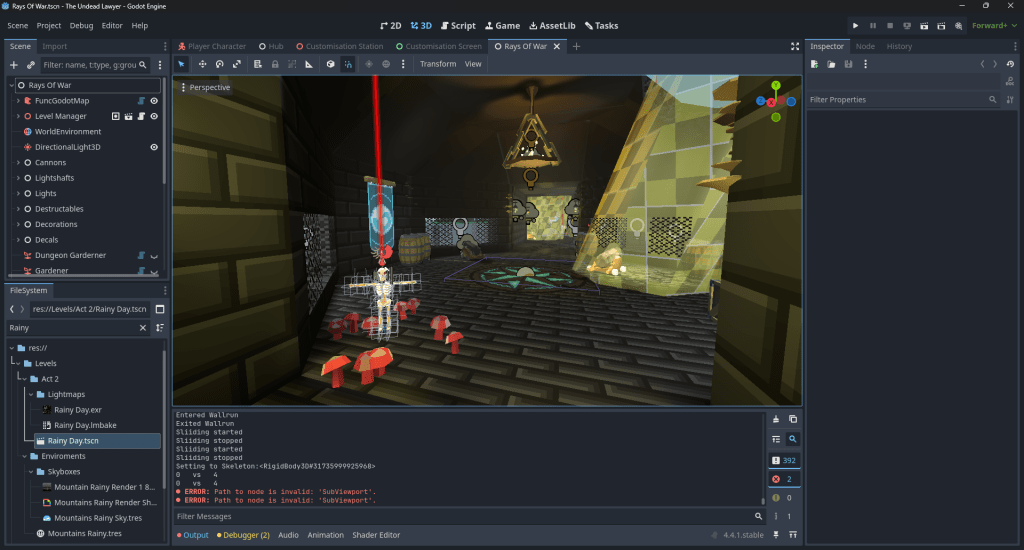1024x550 pixels.
Task: Open the Inspector object history icon
Action: click(1009, 64)
